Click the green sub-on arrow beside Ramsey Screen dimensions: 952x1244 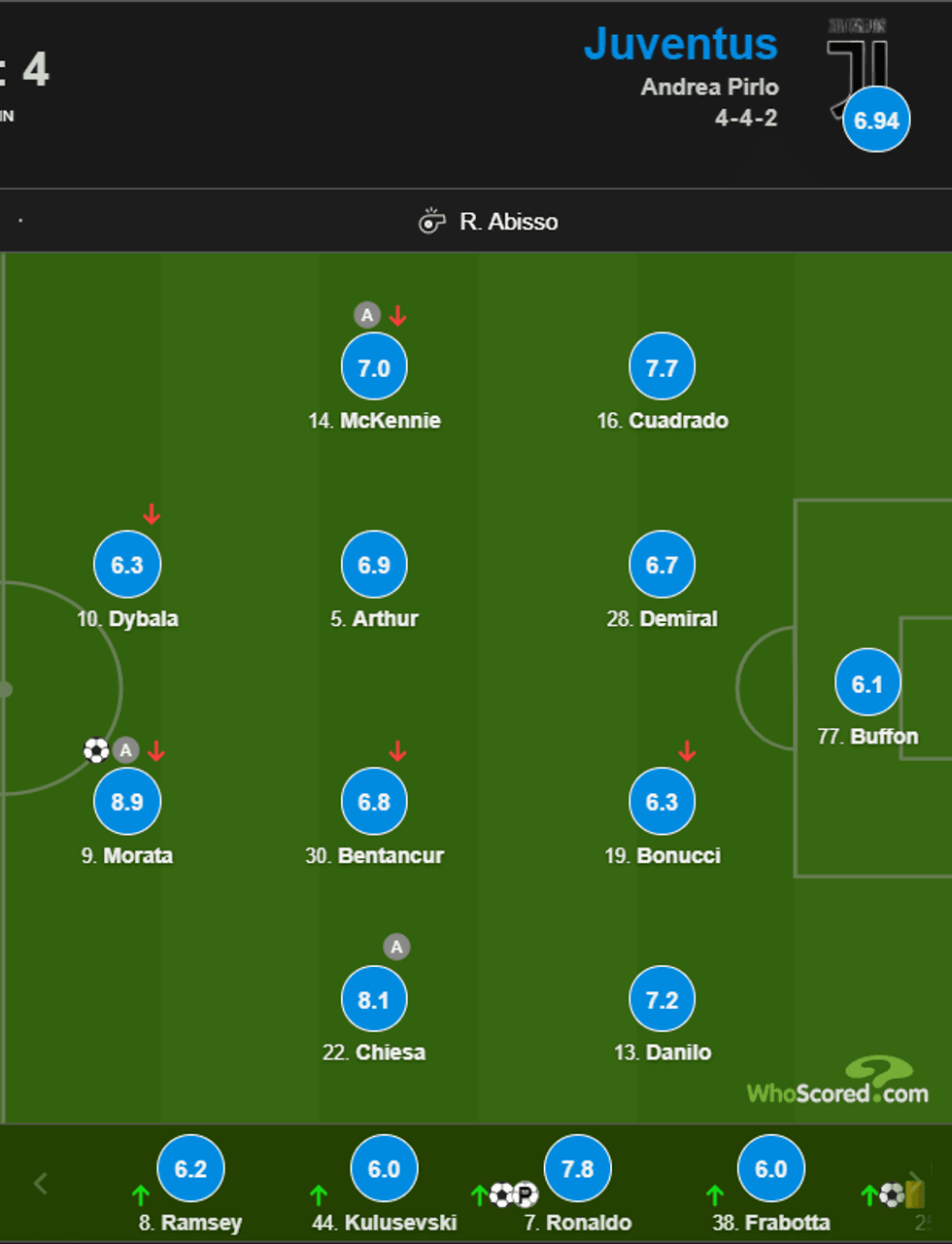[x=141, y=1194]
